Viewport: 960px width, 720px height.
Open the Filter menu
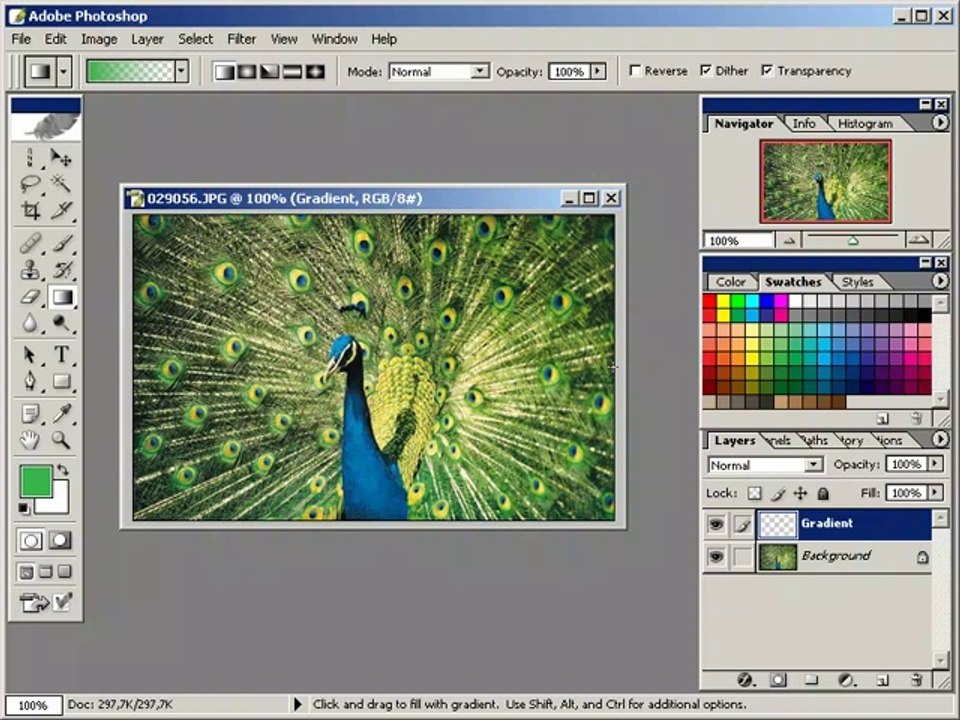242,39
